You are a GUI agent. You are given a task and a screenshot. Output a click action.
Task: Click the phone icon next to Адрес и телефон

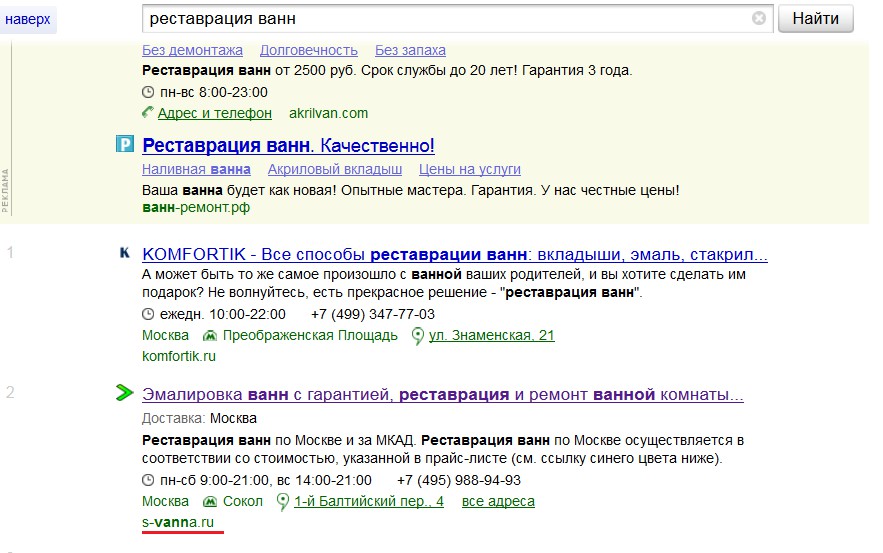148,113
